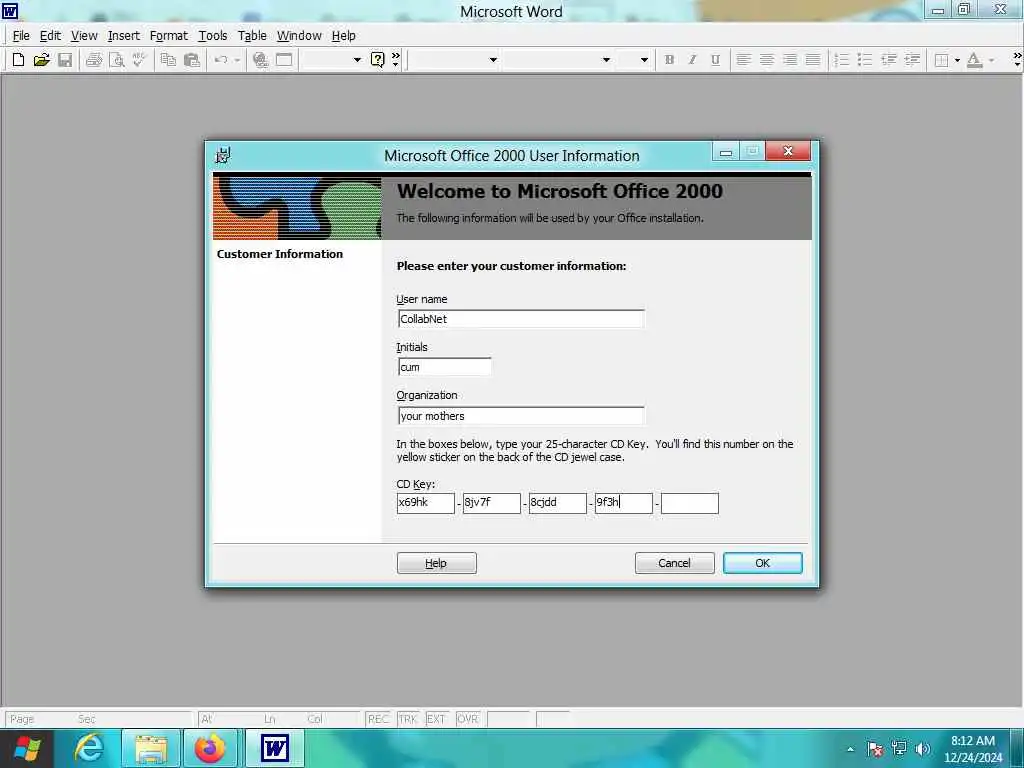Toggle Underline formatting

[715, 60]
